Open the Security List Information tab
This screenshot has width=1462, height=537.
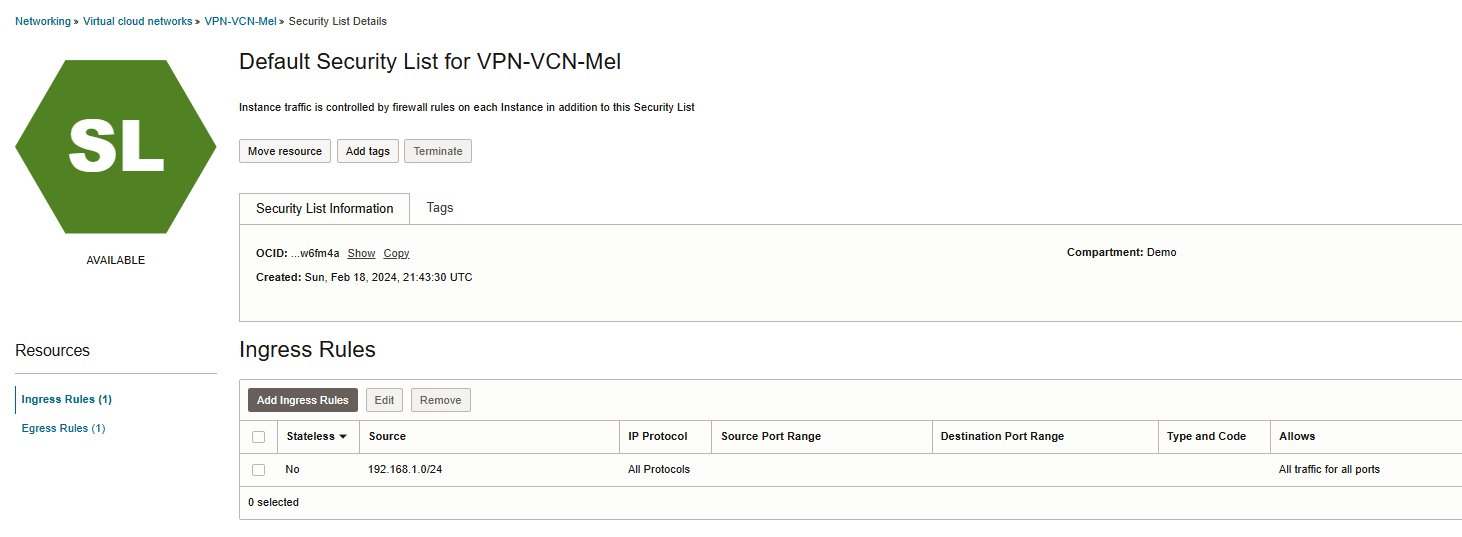324,209
